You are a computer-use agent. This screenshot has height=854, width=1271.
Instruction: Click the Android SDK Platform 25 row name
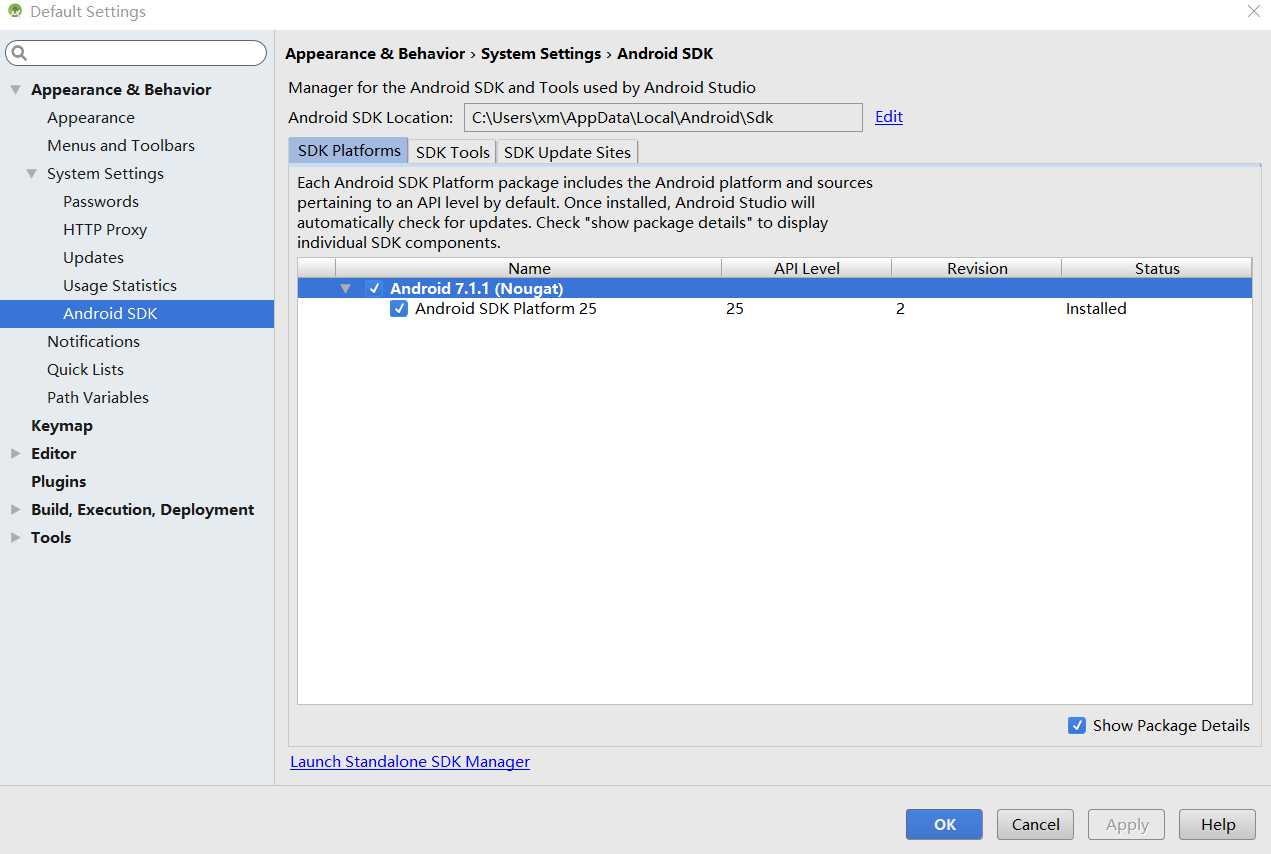click(x=505, y=309)
